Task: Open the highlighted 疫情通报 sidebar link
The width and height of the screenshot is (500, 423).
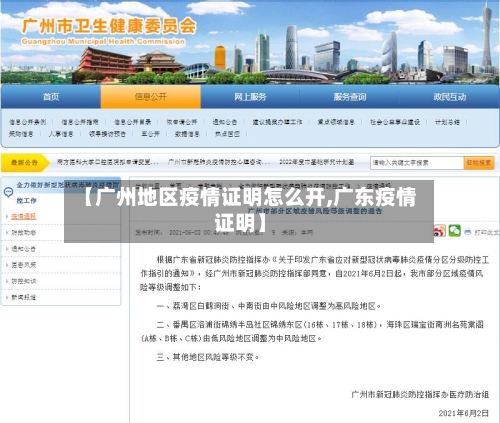Action: point(24,216)
